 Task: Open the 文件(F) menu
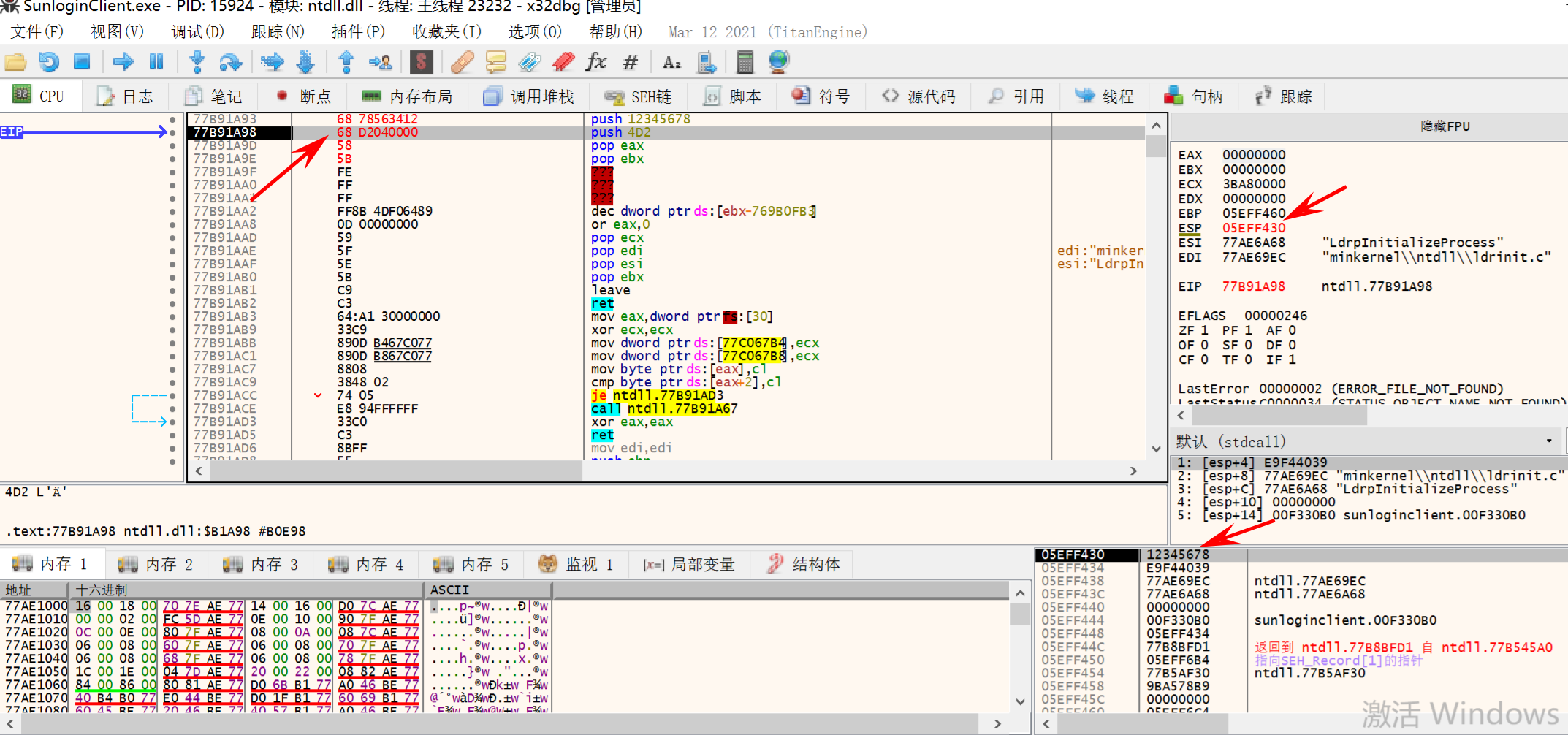(37, 32)
